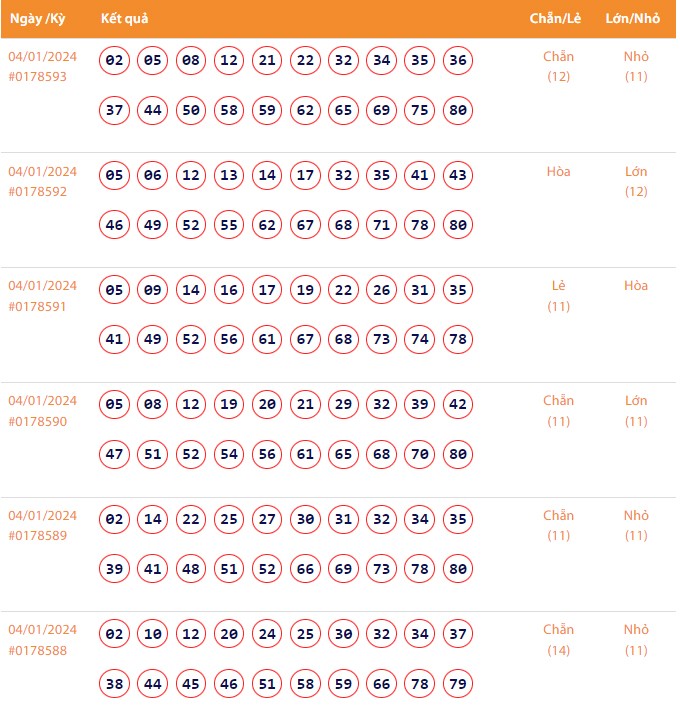The height and width of the screenshot is (711, 680).
Task: Open draw #0178592 details
Action: (x=38, y=191)
